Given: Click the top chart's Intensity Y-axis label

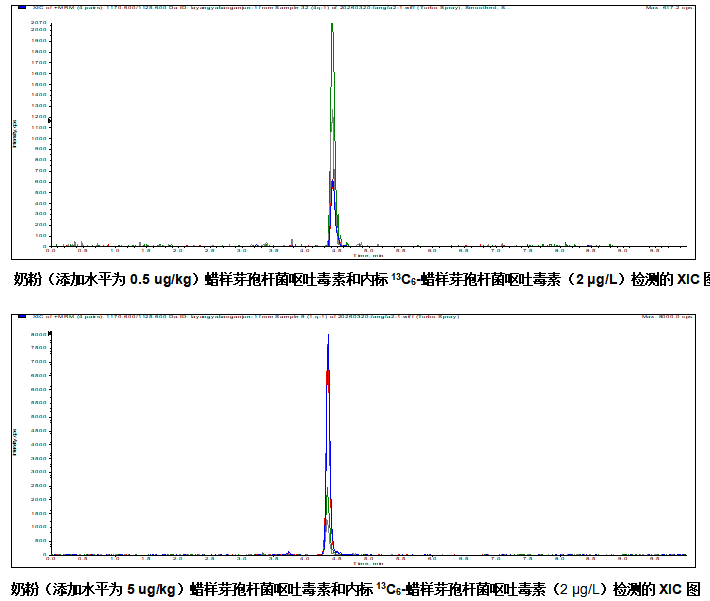Looking at the screenshot, I should [x=14, y=135].
